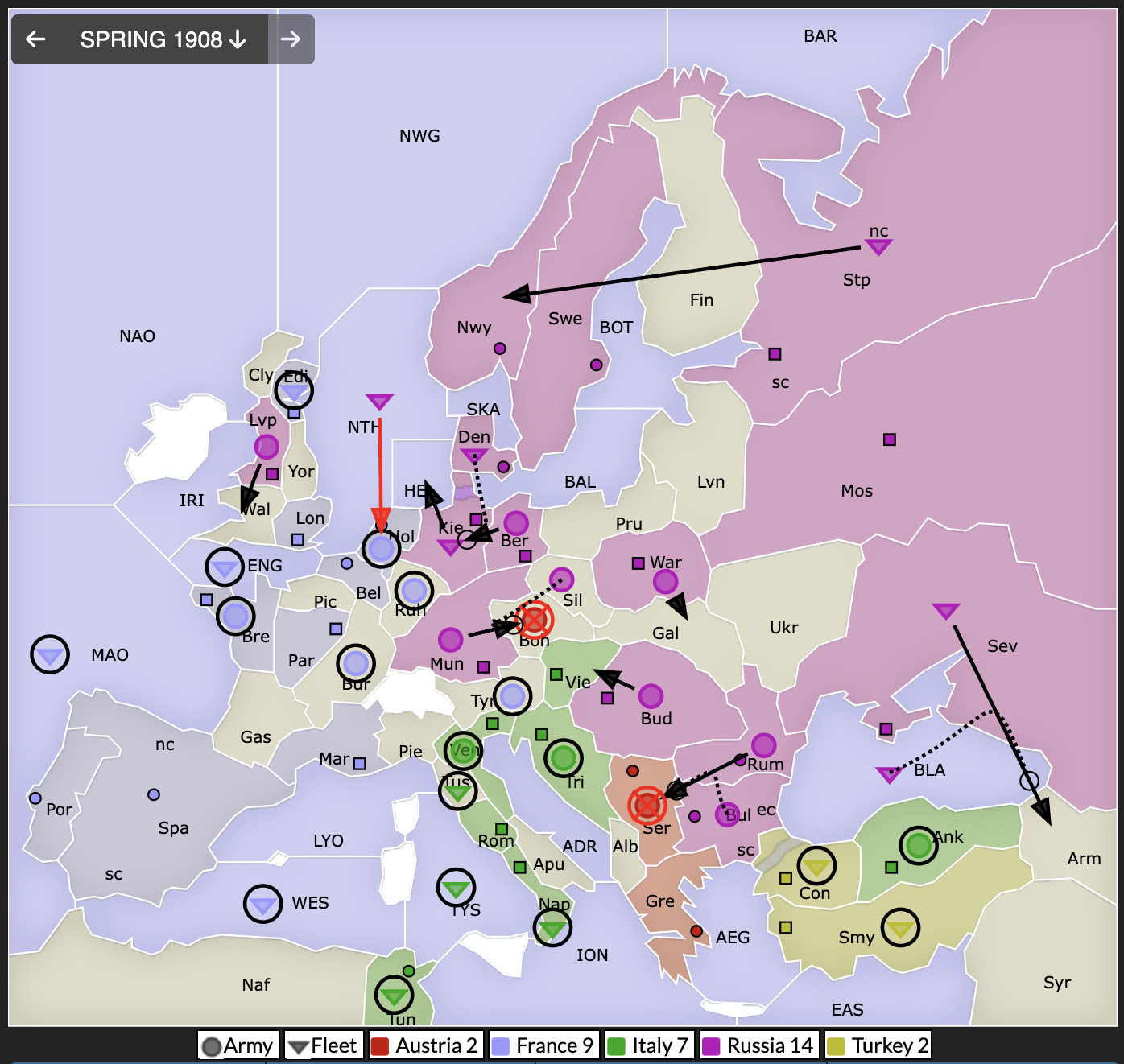Image resolution: width=1124 pixels, height=1064 pixels.
Task: Select the Italian army in Ankara
Action: 919,846
